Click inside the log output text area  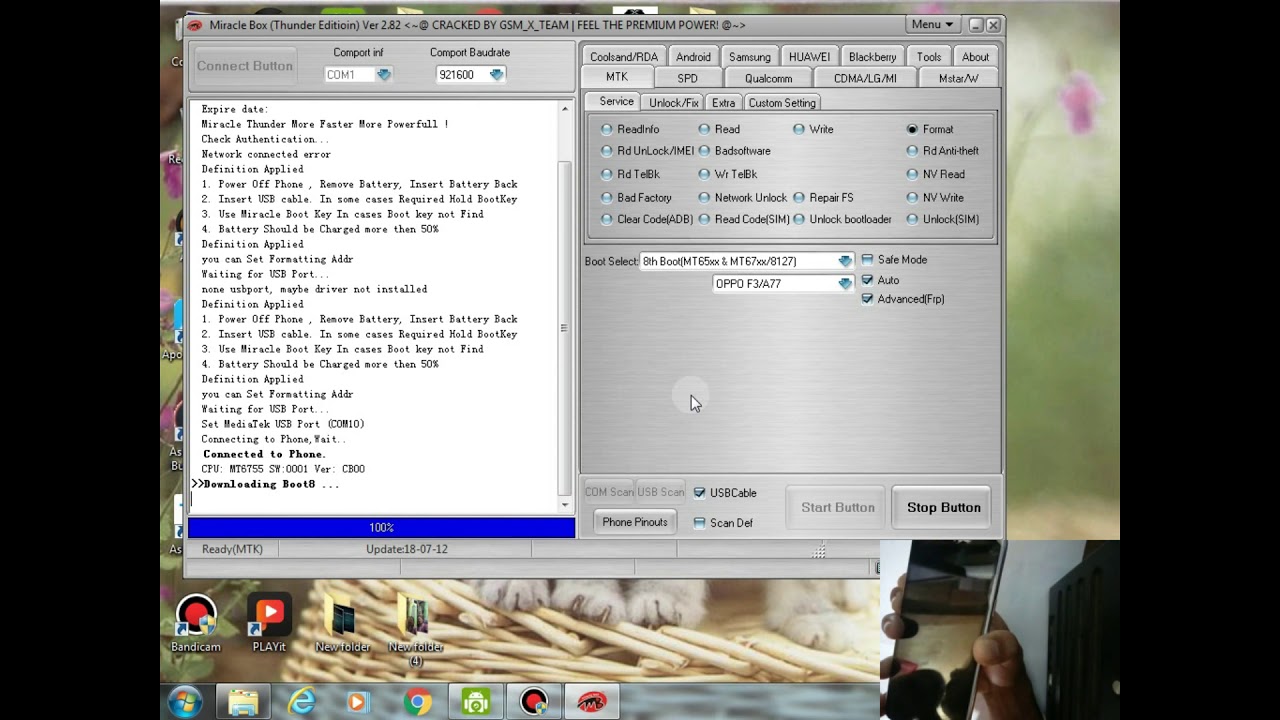(373, 307)
